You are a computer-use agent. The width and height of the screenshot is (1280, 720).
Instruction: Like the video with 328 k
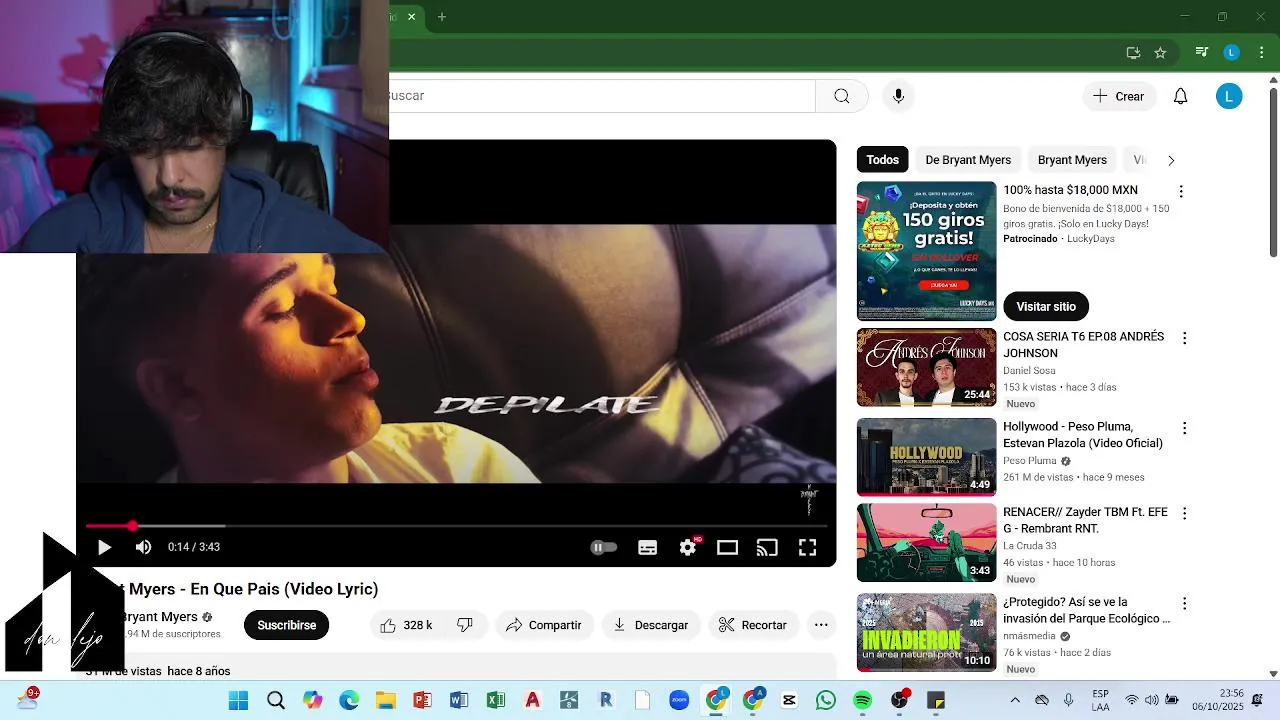coord(406,625)
